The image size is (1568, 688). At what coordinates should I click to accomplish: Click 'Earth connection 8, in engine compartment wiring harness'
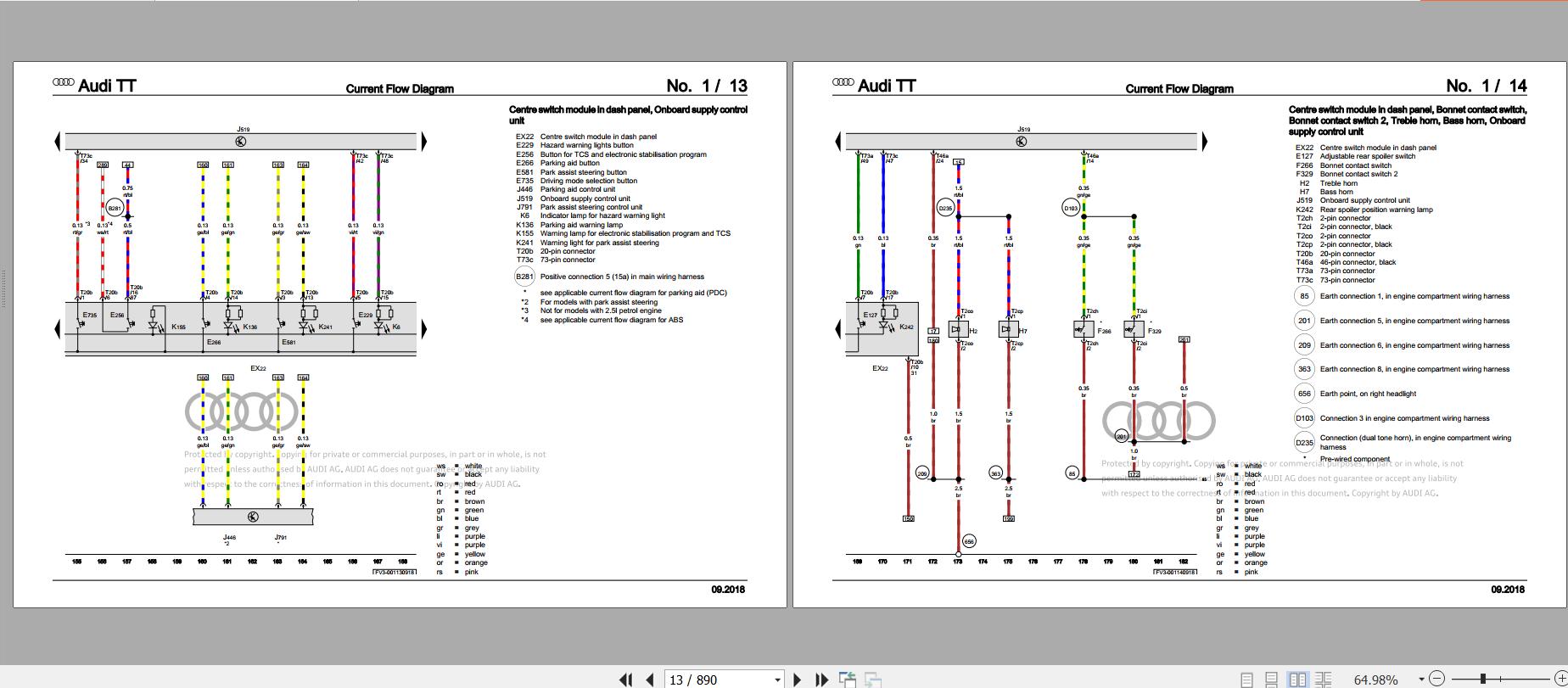(1414, 369)
